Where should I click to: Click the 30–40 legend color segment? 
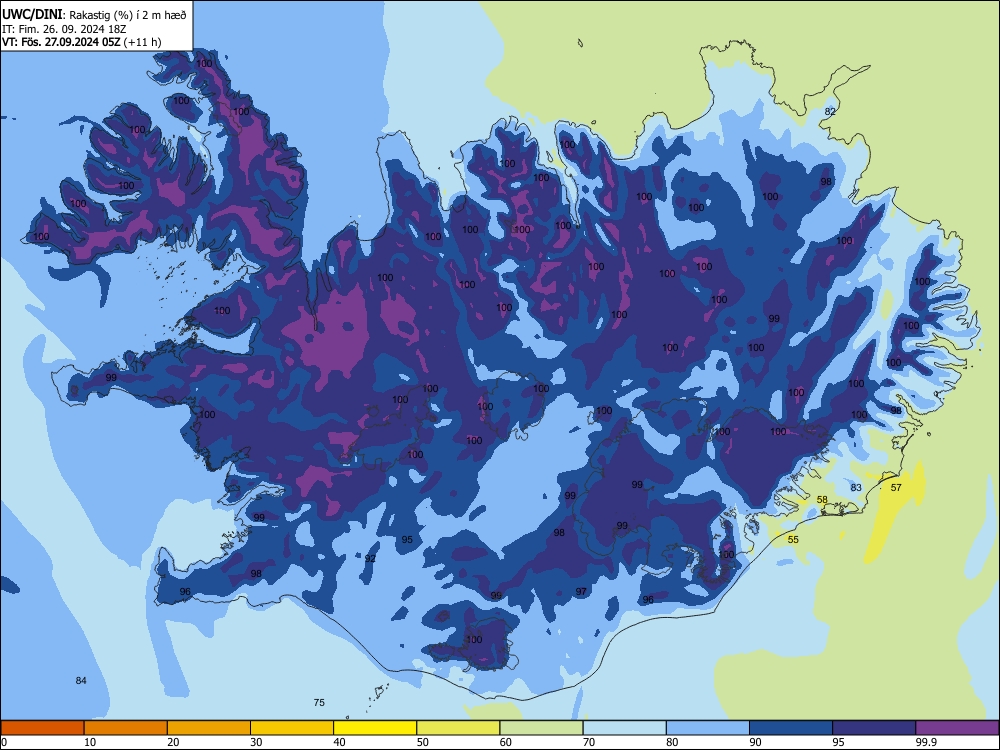(x=292, y=728)
